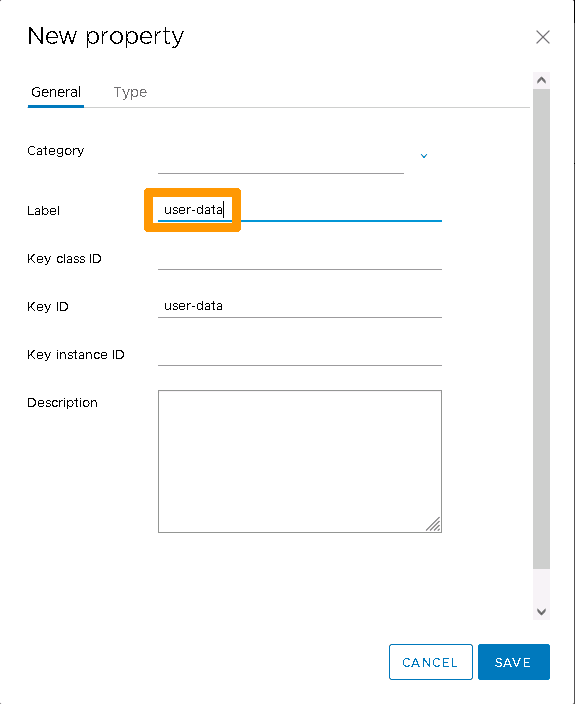Focus the Key instance ID field
Image resolution: width=575 pixels, height=704 pixels.
tap(300, 354)
